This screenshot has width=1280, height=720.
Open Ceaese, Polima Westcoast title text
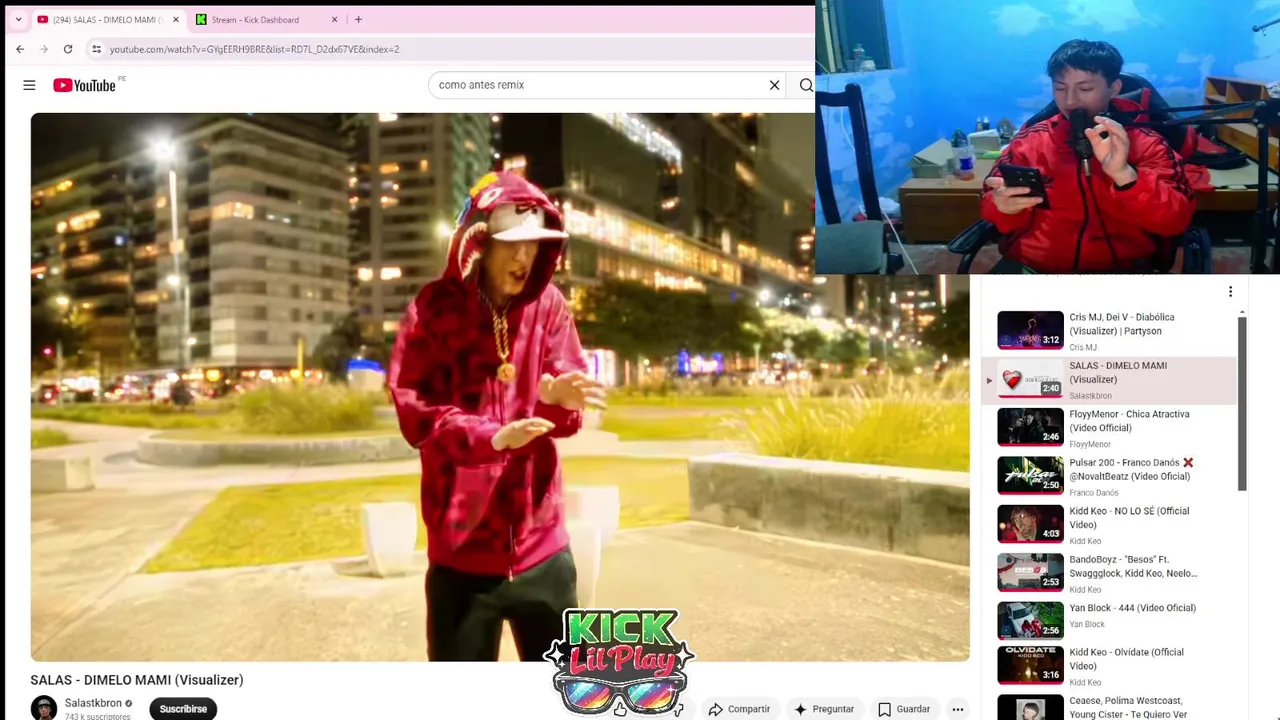[x=1128, y=708]
